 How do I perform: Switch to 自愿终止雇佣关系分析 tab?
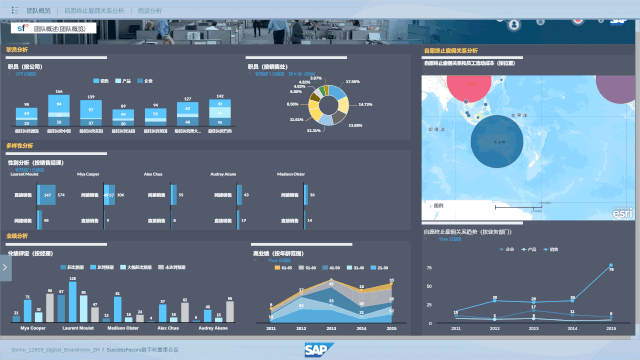(x=94, y=11)
